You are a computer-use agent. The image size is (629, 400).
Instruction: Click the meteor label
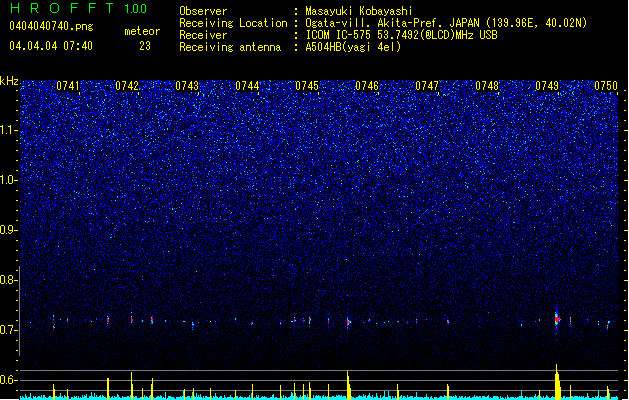(142, 31)
